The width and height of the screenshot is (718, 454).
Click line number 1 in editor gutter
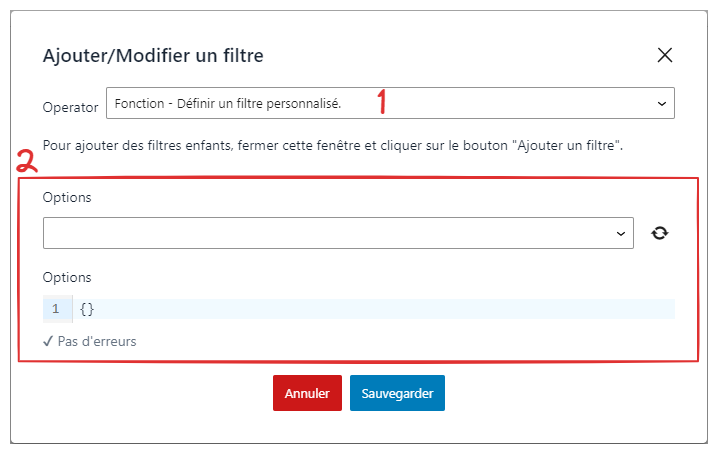[56, 309]
